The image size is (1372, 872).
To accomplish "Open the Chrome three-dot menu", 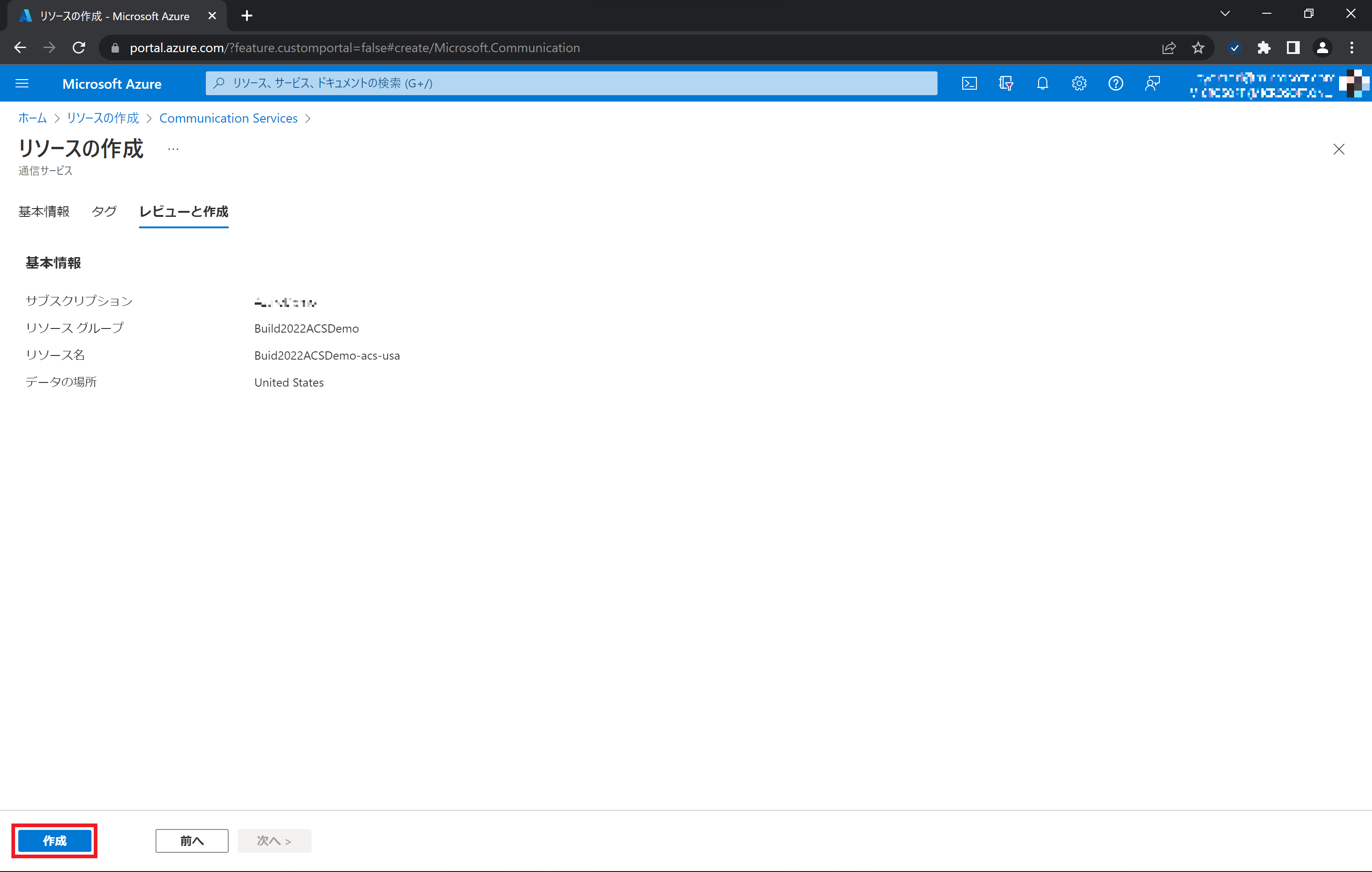I will pos(1351,48).
